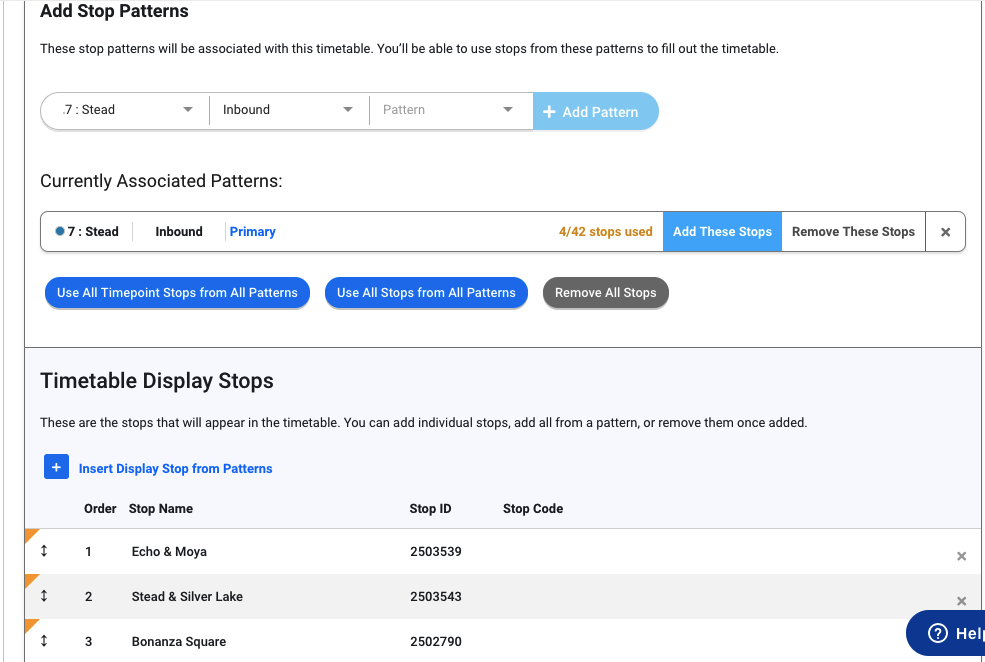Click the blue route dot beside 7 : Stead
985x662 pixels.
click(x=60, y=231)
